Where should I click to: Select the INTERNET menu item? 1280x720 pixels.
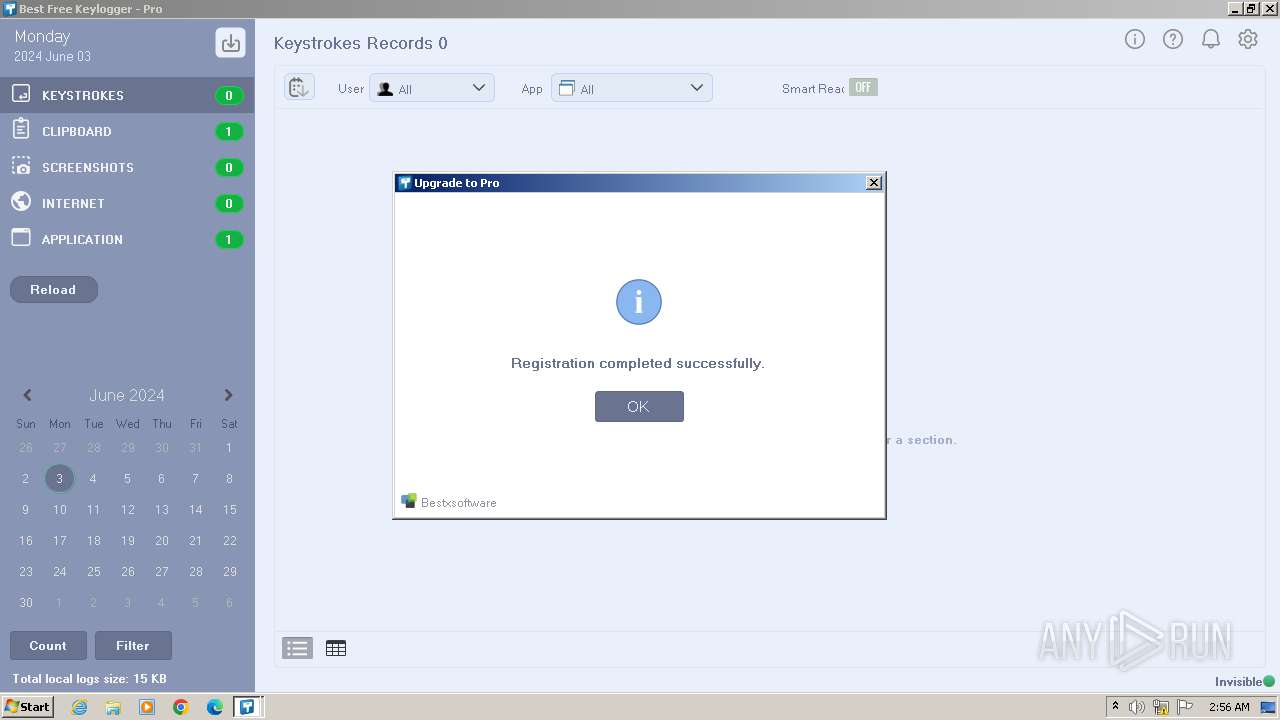tap(127, 203)
